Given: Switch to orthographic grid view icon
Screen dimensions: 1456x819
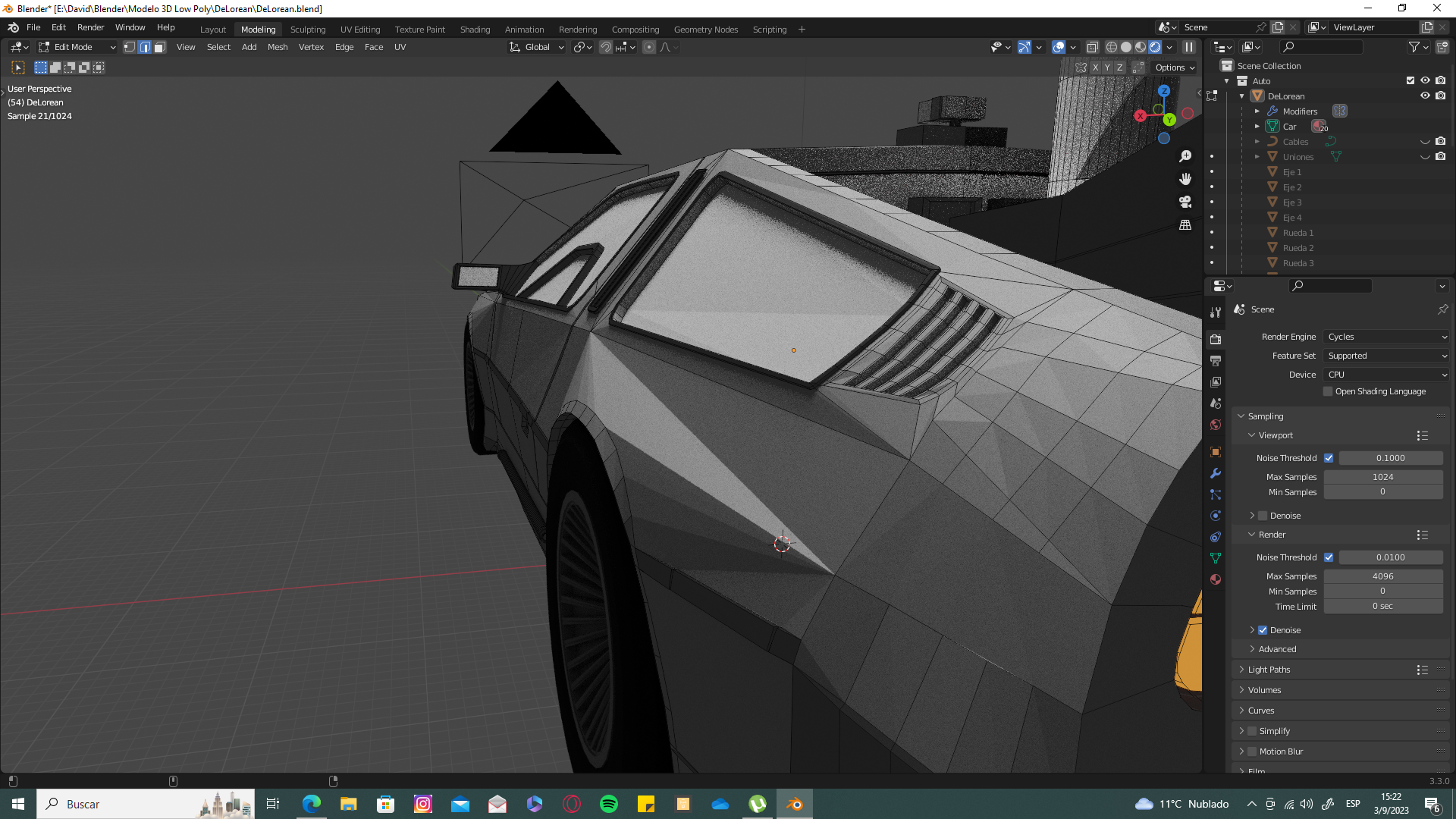Looking at the screenshot, I should (1185, 225).
